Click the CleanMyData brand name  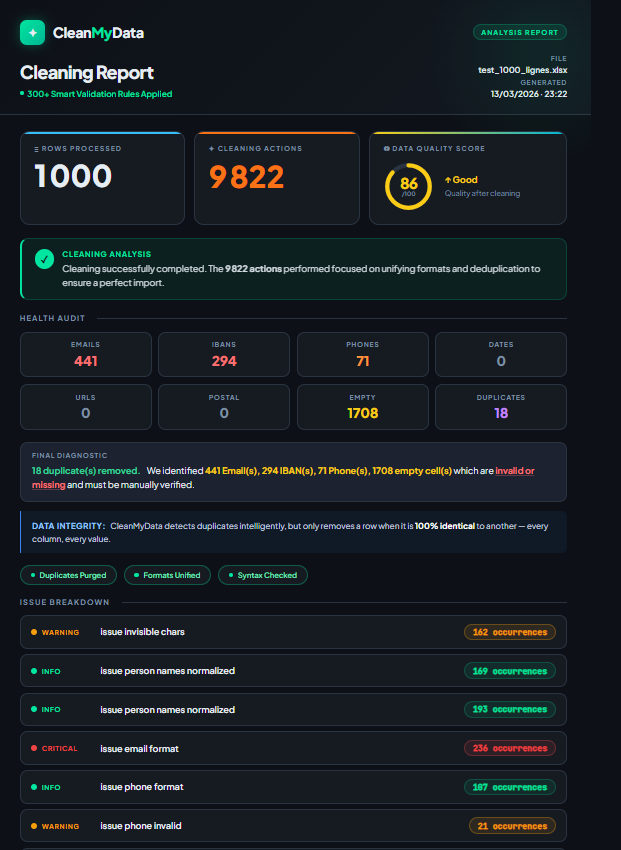tap(98, 33)
